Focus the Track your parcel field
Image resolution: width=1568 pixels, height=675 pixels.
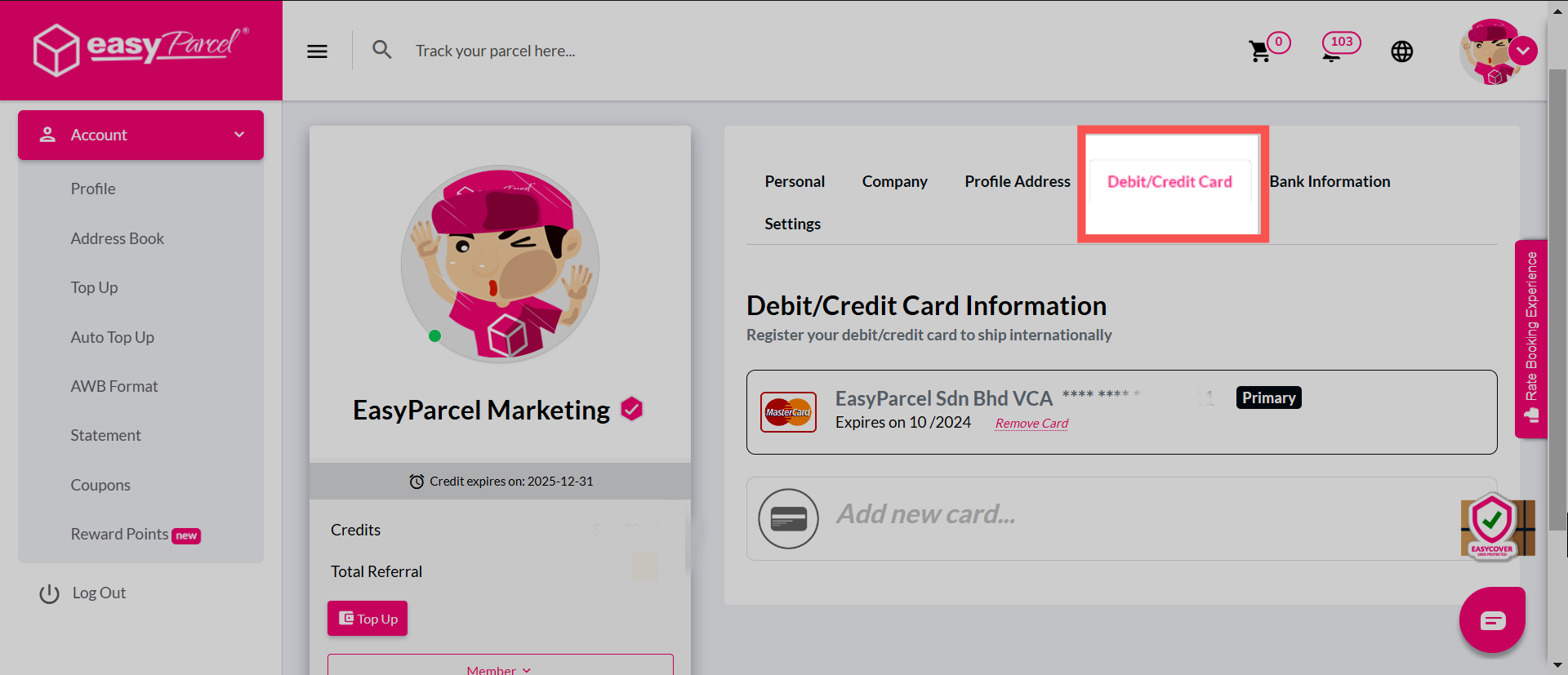(x=495, y=51)
